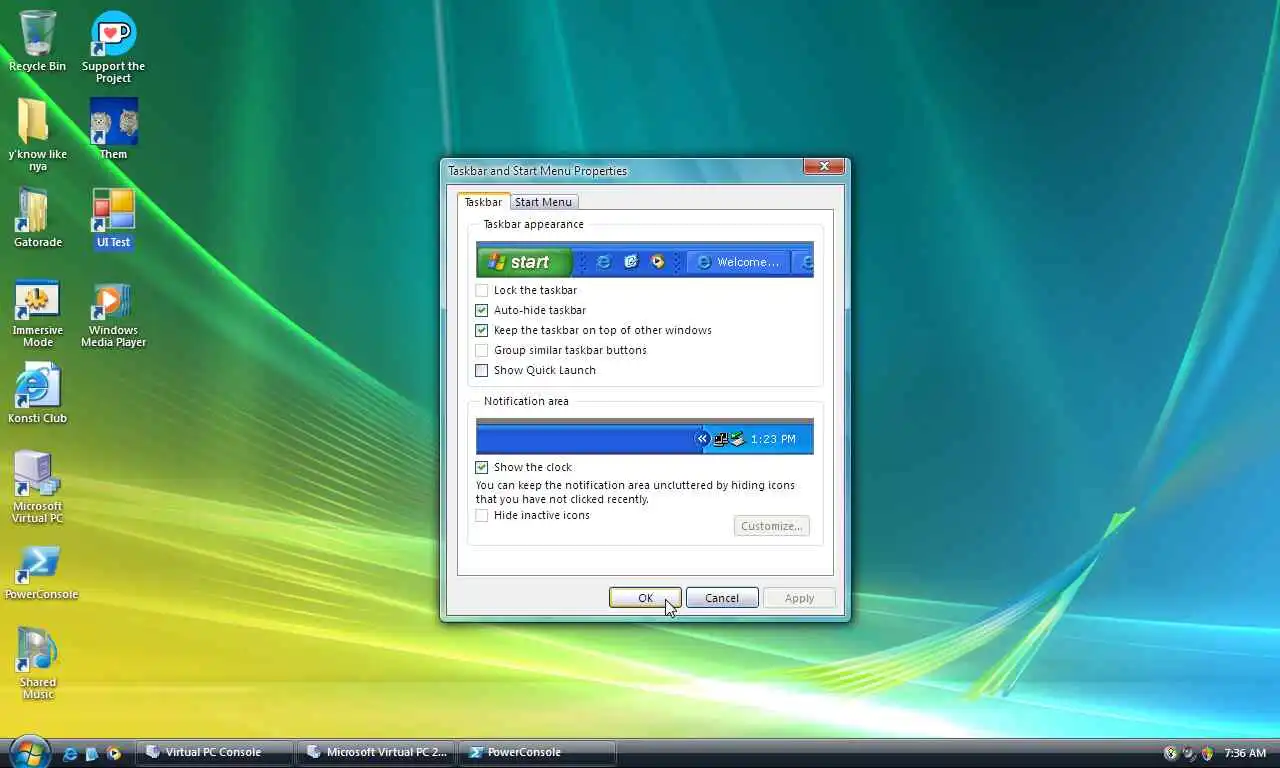
Task: Open the Start menu orb
Action: [29, 752]
